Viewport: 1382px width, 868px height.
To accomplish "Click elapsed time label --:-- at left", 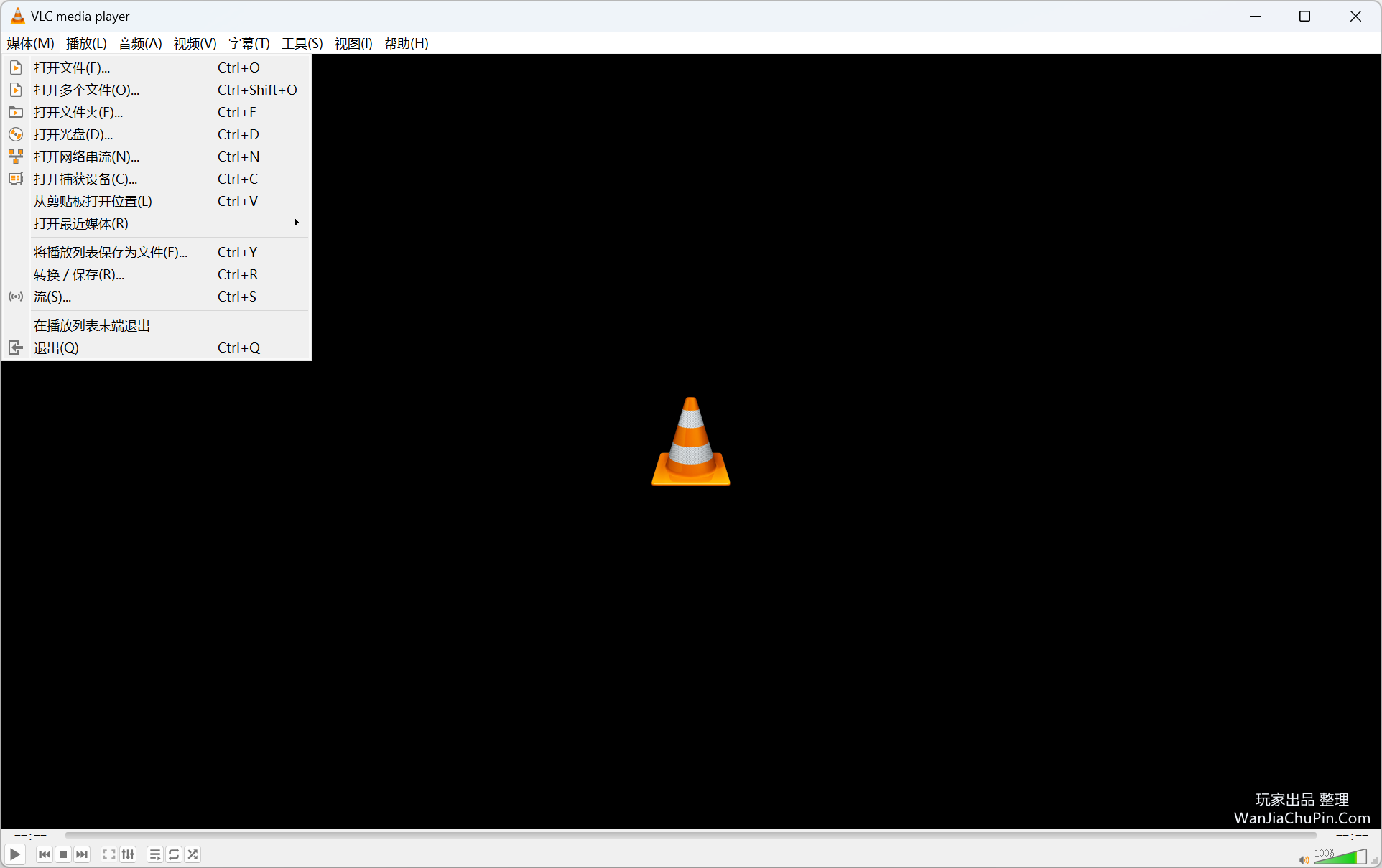I will [31, 835].
